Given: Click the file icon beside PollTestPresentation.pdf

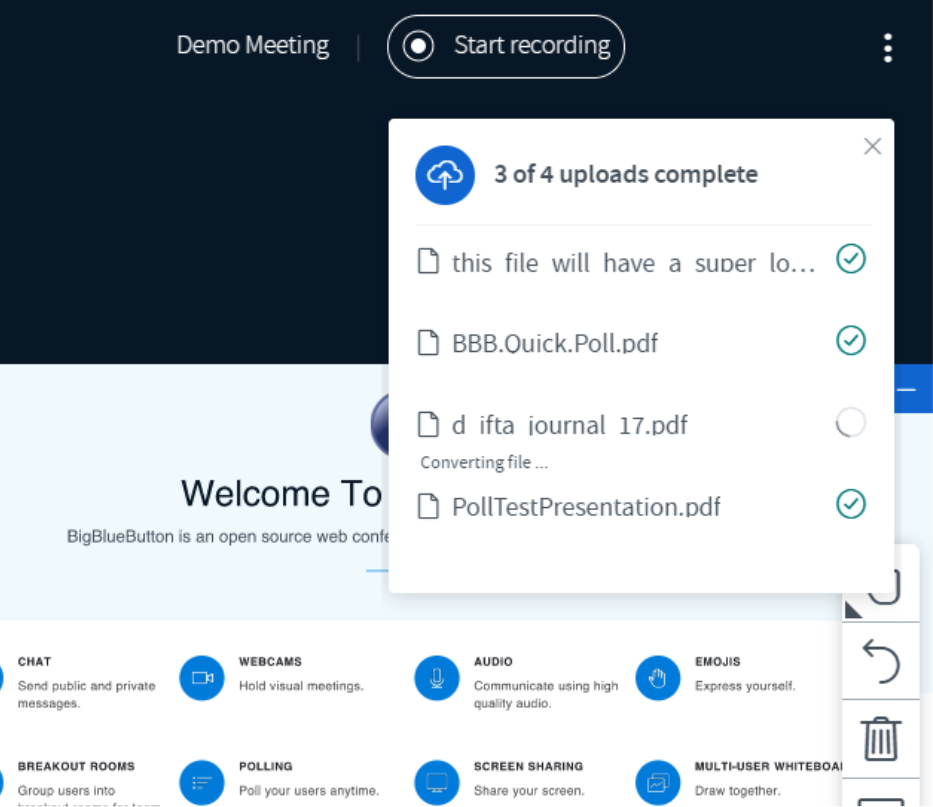Looking at the screenshot, I should pos(428,506).
